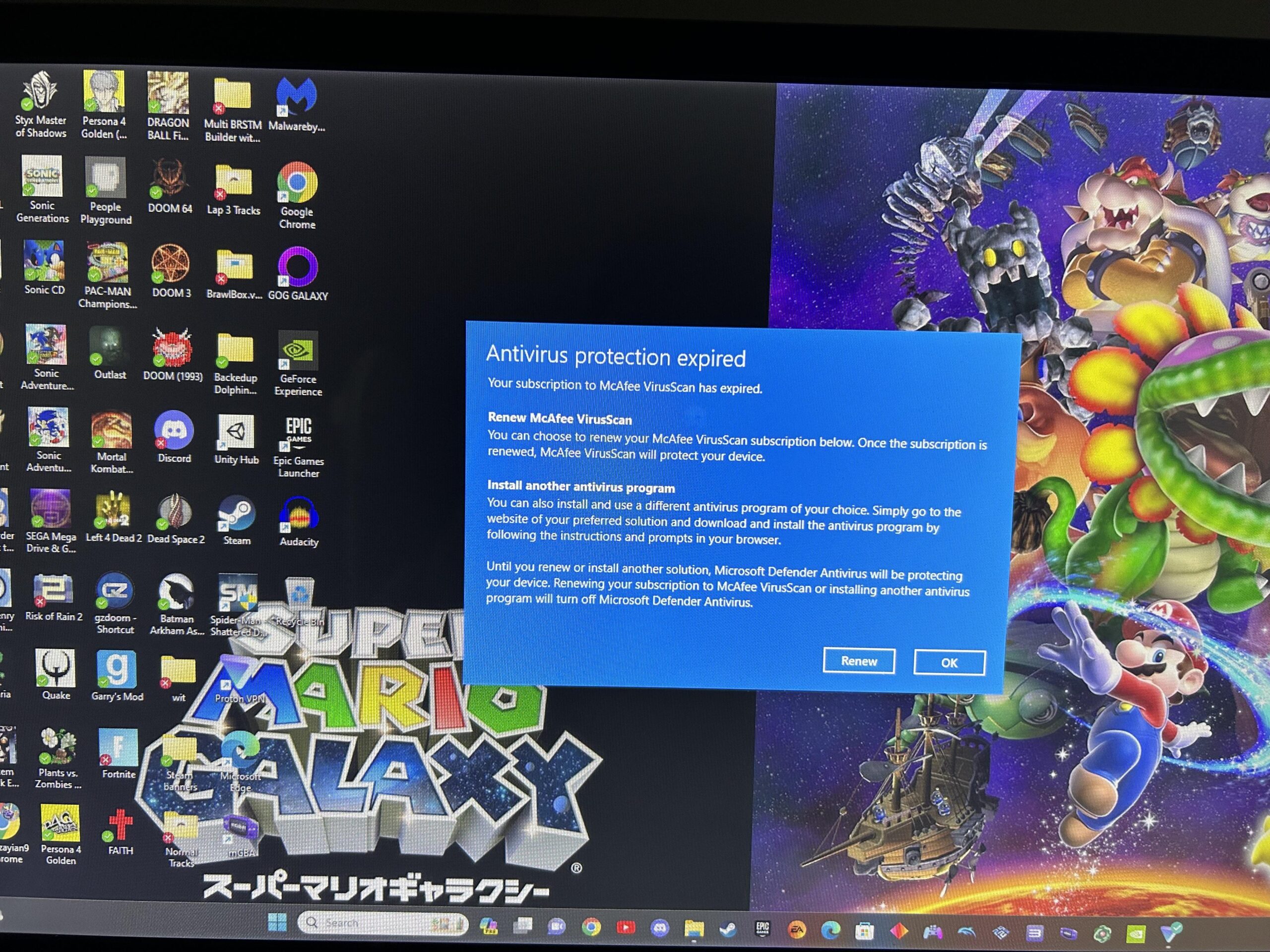Open YouTube from the taskbar
The height and width of the screenshot is (952, 1270).
[625, 927]
